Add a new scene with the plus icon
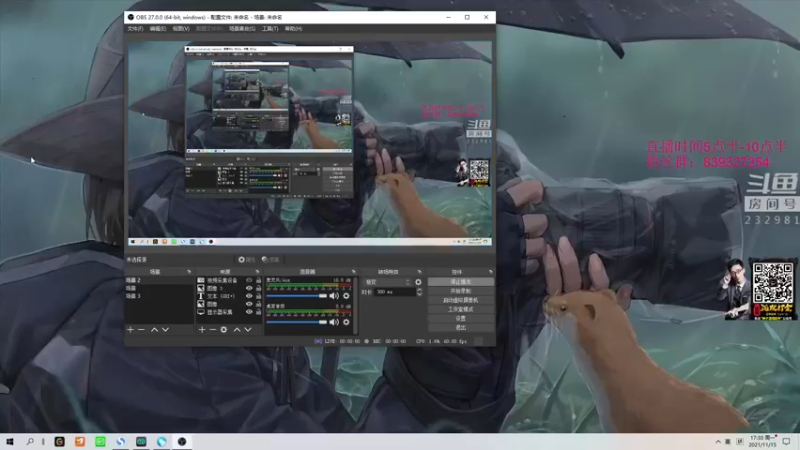 click(x=131, y=330)
